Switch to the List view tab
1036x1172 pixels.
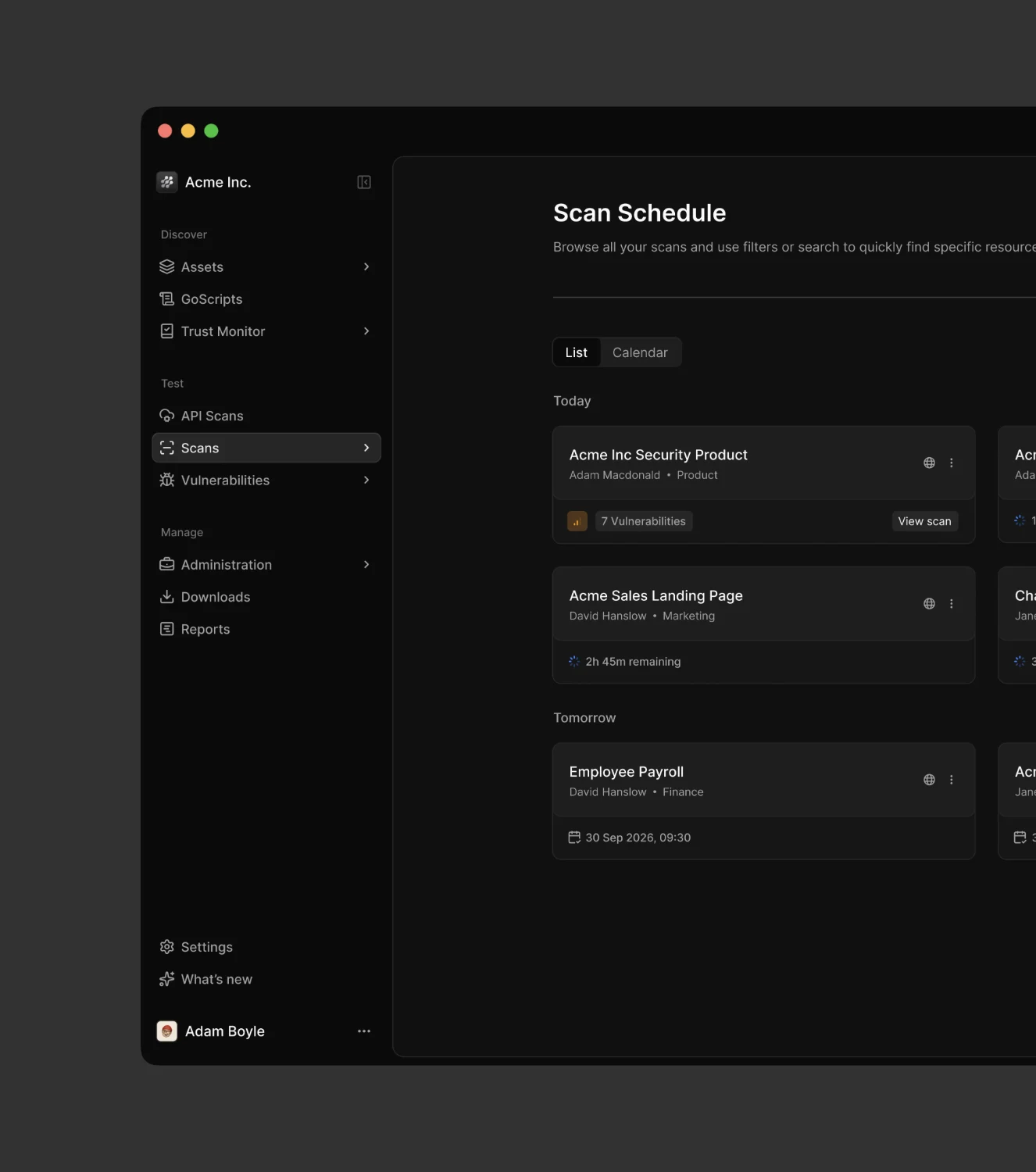click(x=577, y=352)
